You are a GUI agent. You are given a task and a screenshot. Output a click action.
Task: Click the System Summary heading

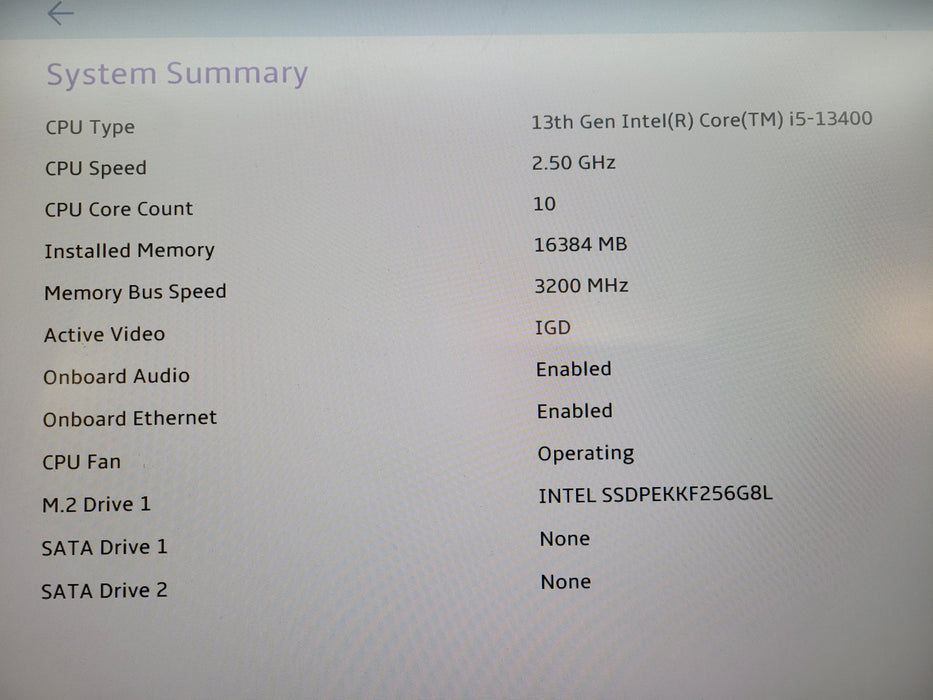(177, 74)
